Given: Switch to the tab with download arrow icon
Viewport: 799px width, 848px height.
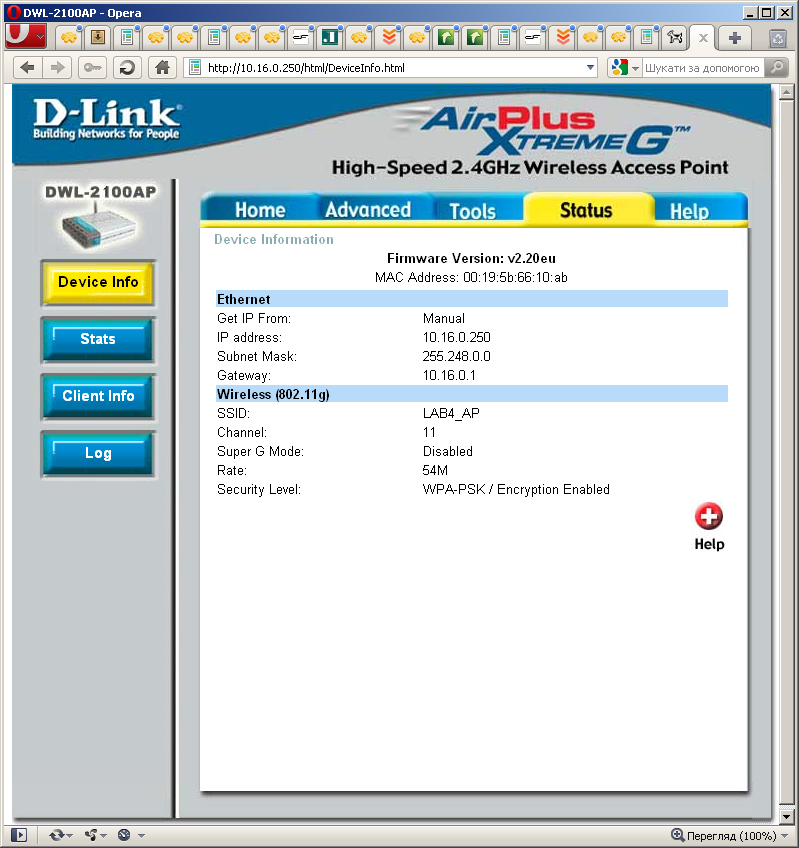Looking at the screenshot, I should click(97, 37).
